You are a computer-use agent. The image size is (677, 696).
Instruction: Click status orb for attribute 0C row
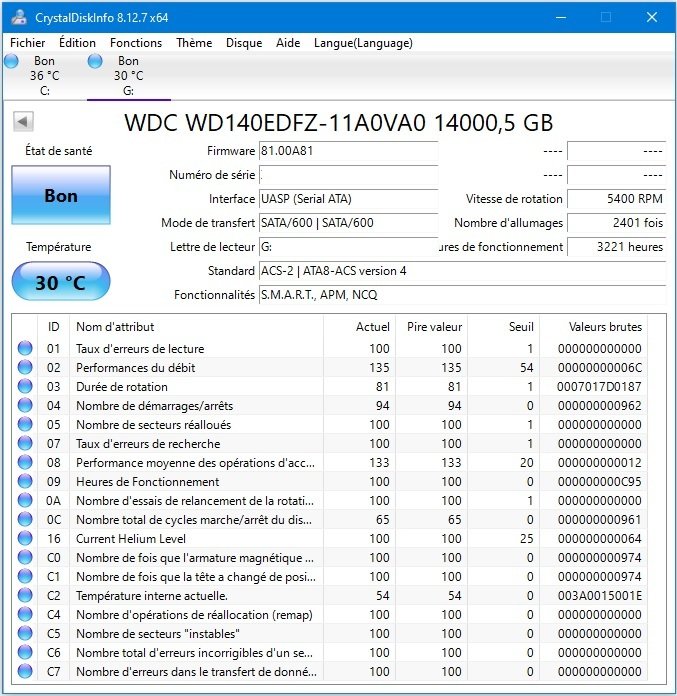tap(25, 519)
